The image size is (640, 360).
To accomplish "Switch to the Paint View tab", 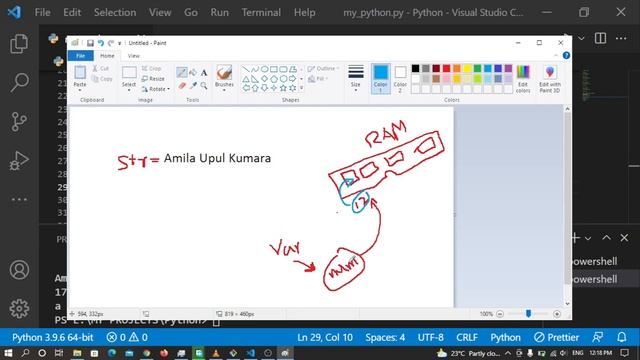I will [x=133, y=56].
